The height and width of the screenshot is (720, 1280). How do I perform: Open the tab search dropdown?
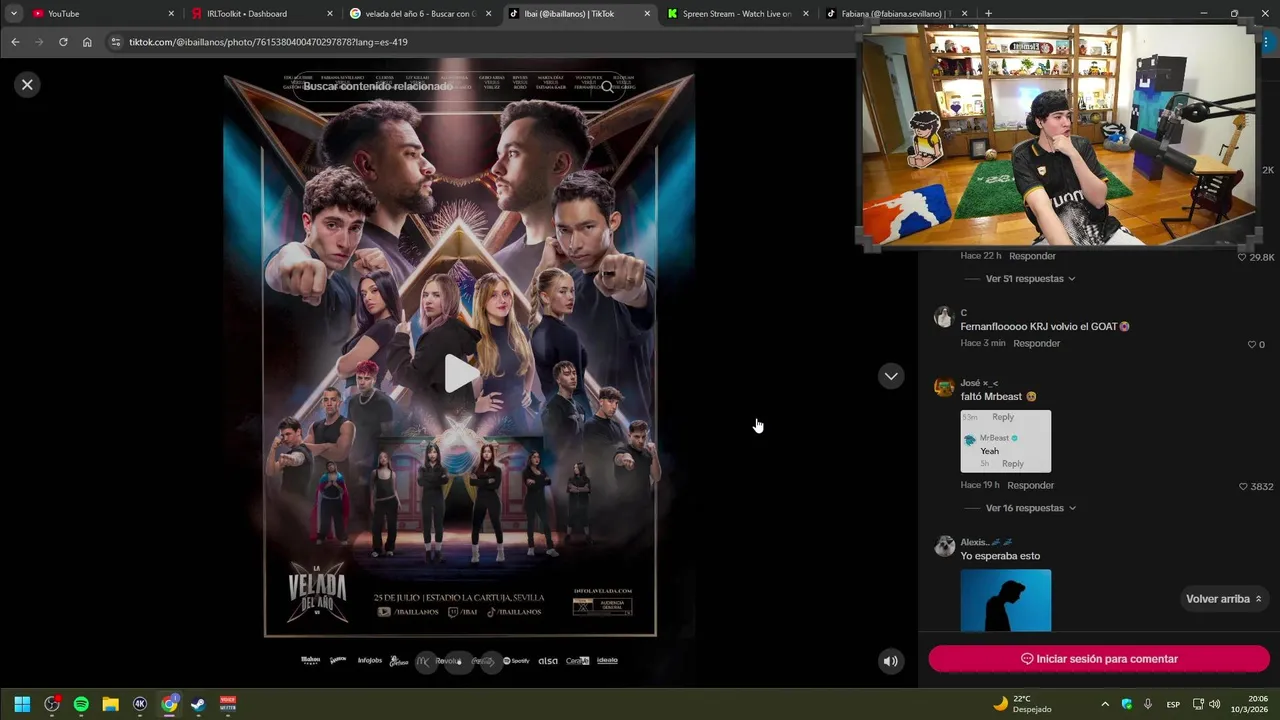pyautogui.click(x=13, y=14)
